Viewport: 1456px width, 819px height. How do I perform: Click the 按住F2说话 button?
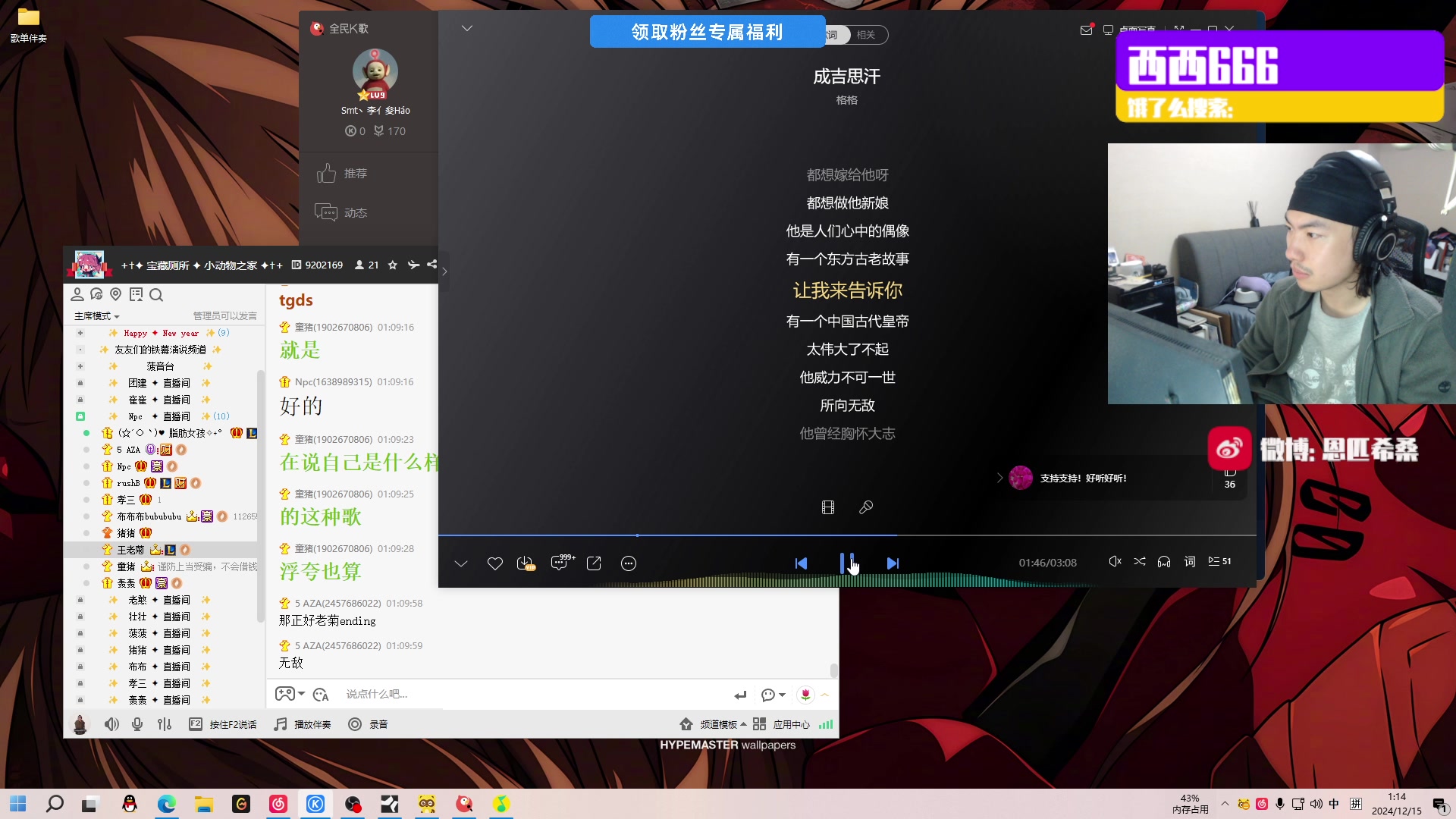[223, 724]
